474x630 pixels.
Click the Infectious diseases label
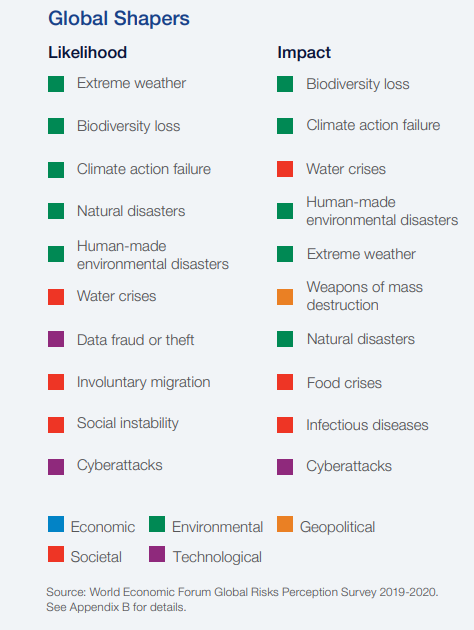[x=367, y=425]
